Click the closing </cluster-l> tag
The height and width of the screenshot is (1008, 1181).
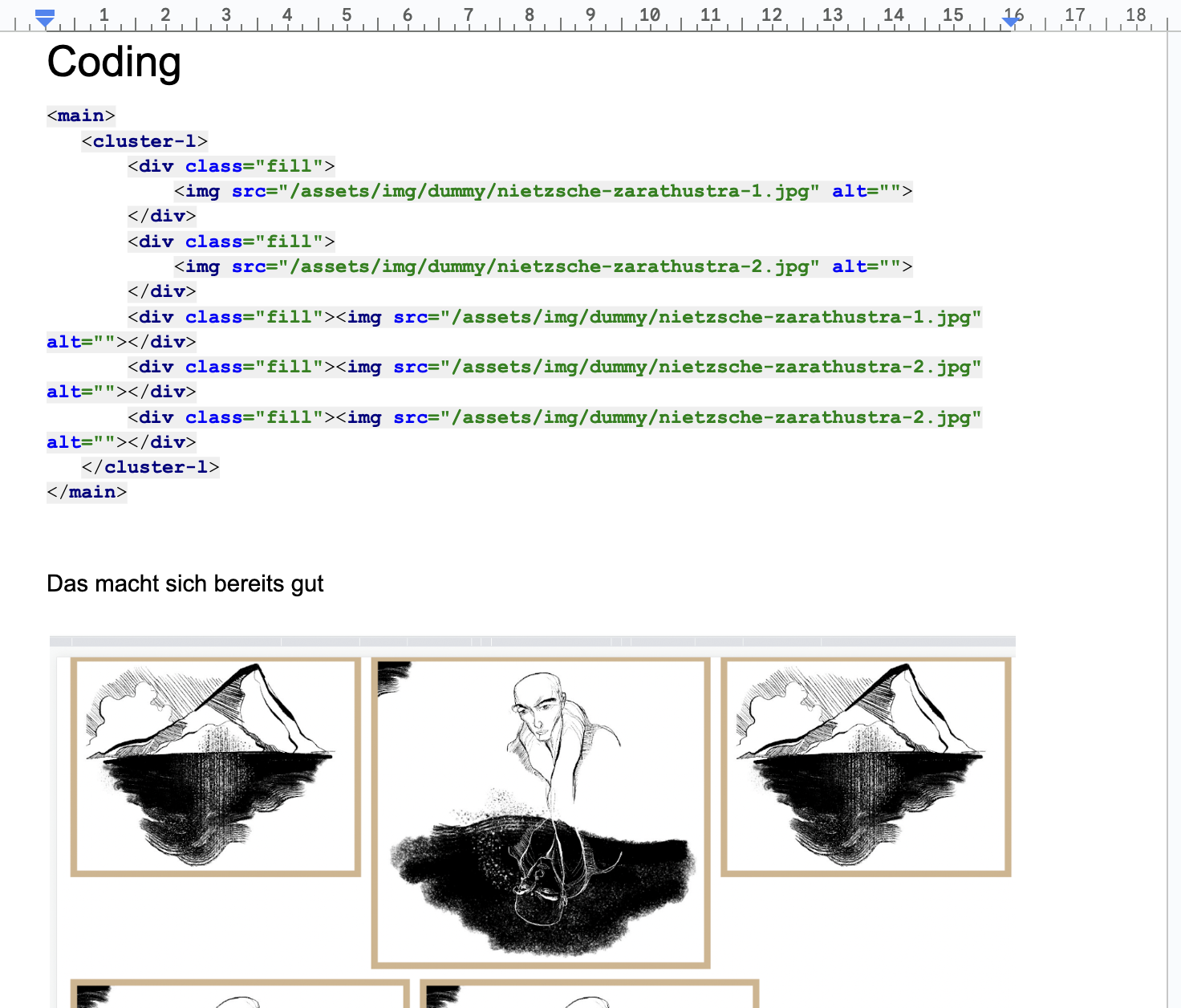pos(150,467)
